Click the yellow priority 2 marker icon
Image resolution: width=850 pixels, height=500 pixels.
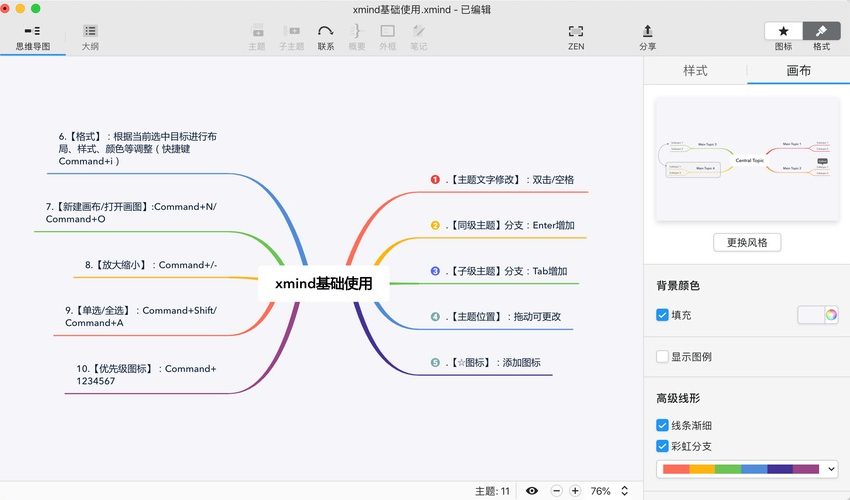pos(435,225)
